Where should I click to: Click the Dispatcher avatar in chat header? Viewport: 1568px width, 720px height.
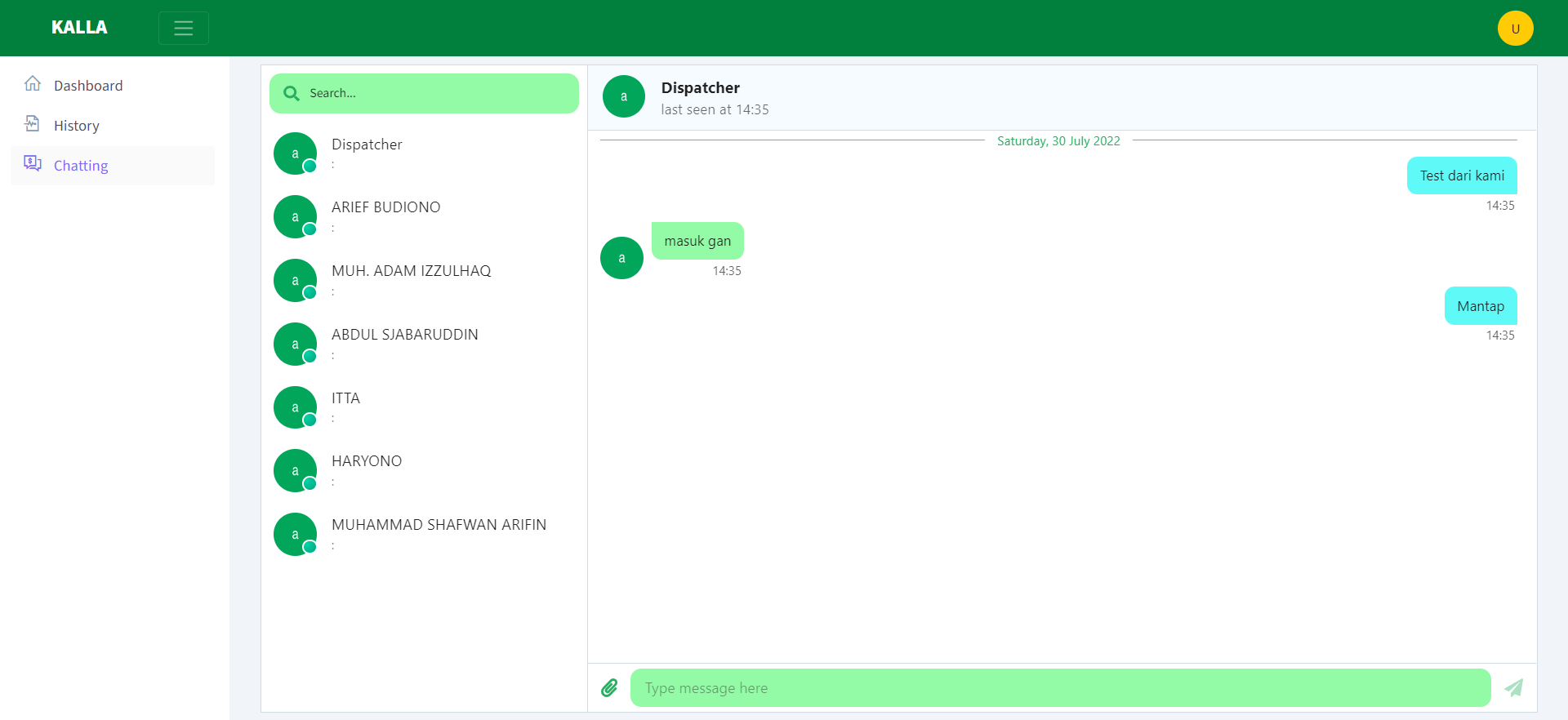click(x=624, y=96)
